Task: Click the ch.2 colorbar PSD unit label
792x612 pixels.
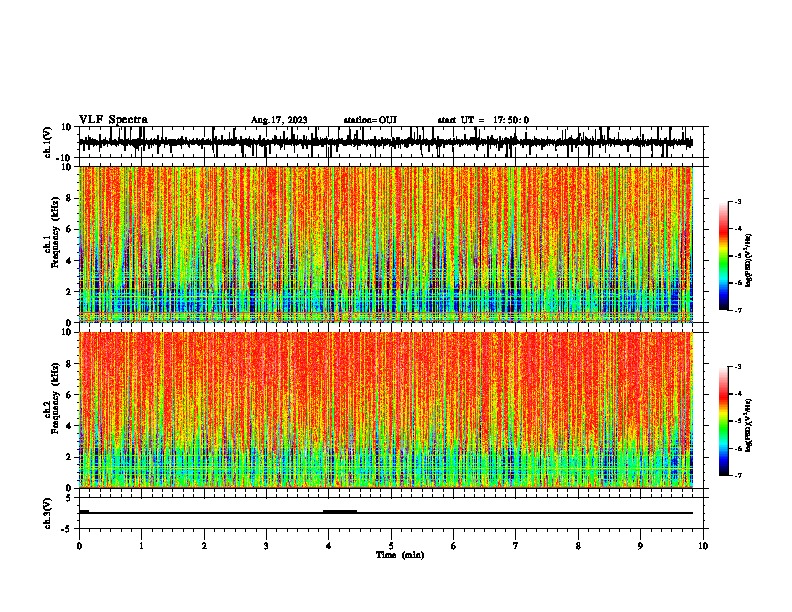Action: click(749, 426)
